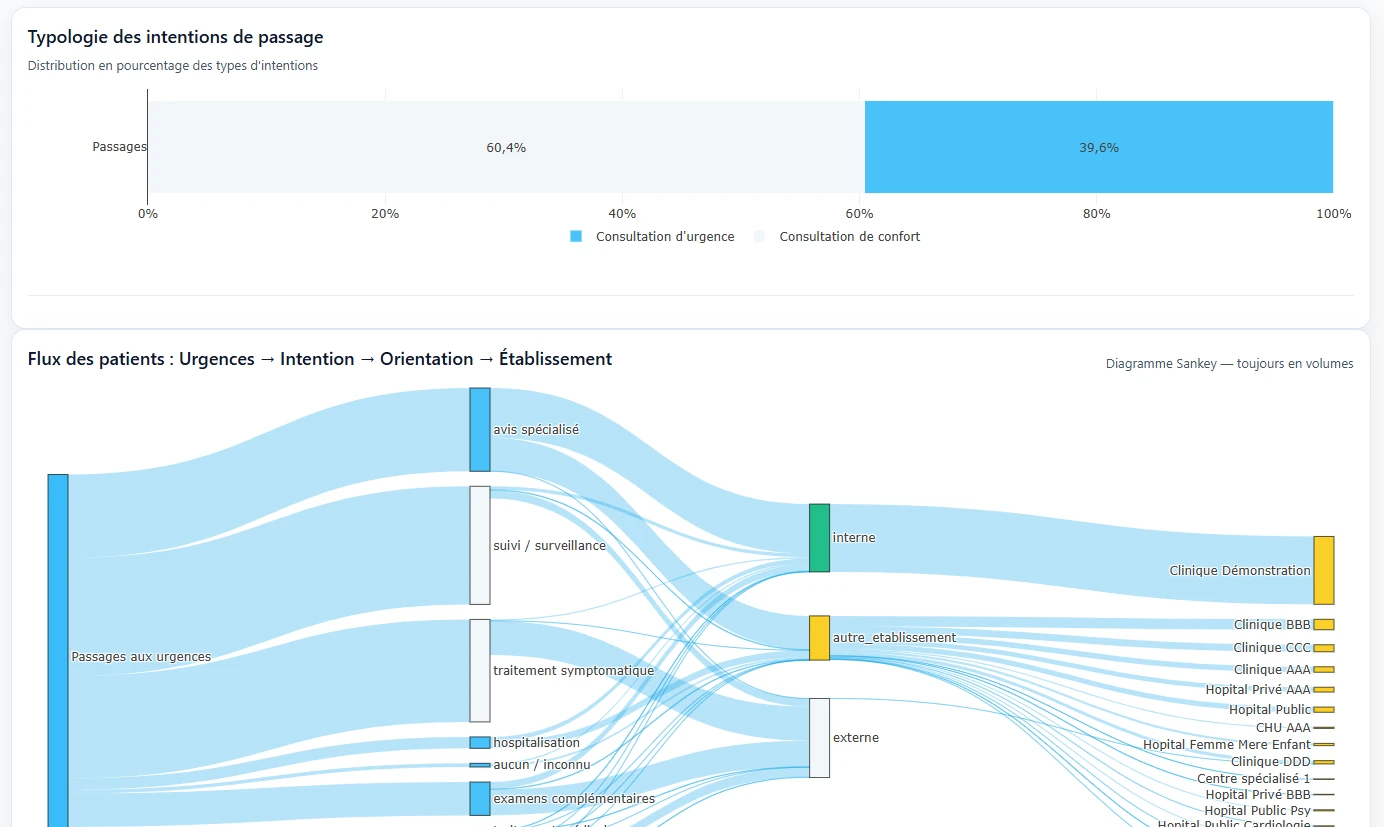This screenshot has height=827, width=1384.
Task: Select the autre_etablissement node
Action: click(818, 637)
